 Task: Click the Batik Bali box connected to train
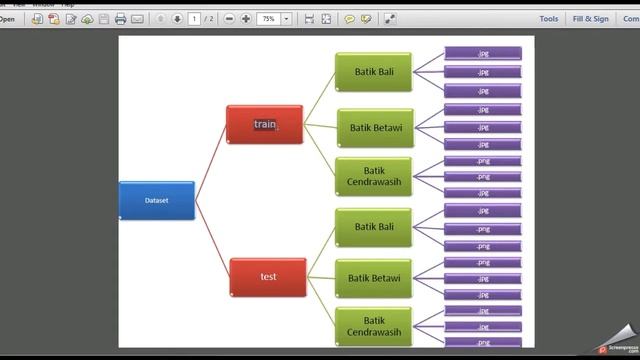point(374,72)
